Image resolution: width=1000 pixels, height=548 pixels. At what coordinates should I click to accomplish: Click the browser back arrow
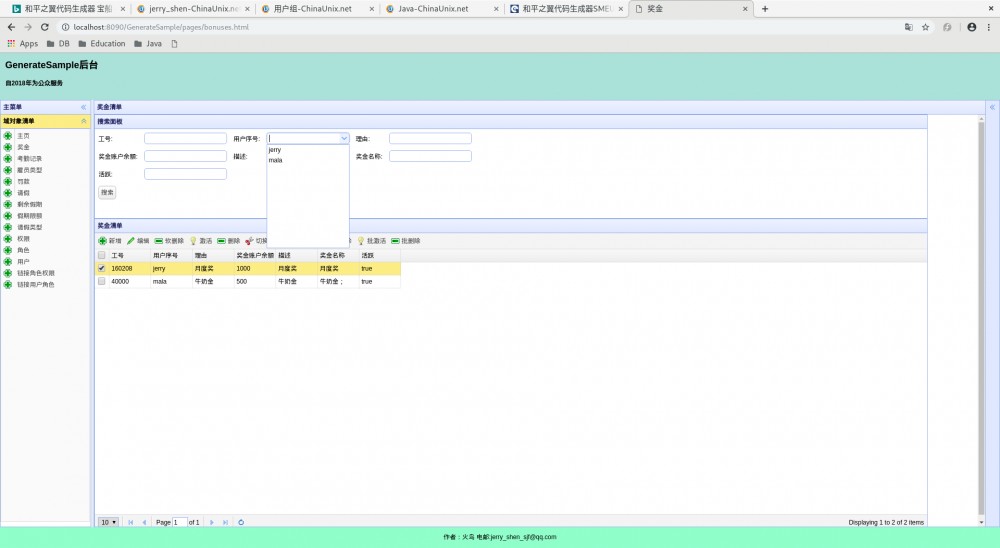(11, 27)
